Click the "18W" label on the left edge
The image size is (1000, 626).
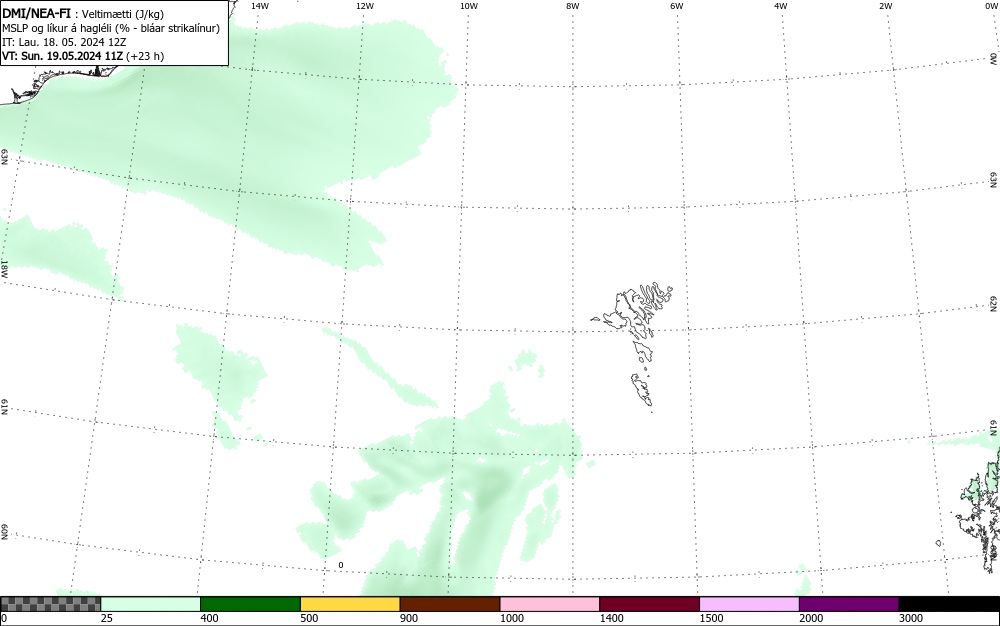coord(4,268)
